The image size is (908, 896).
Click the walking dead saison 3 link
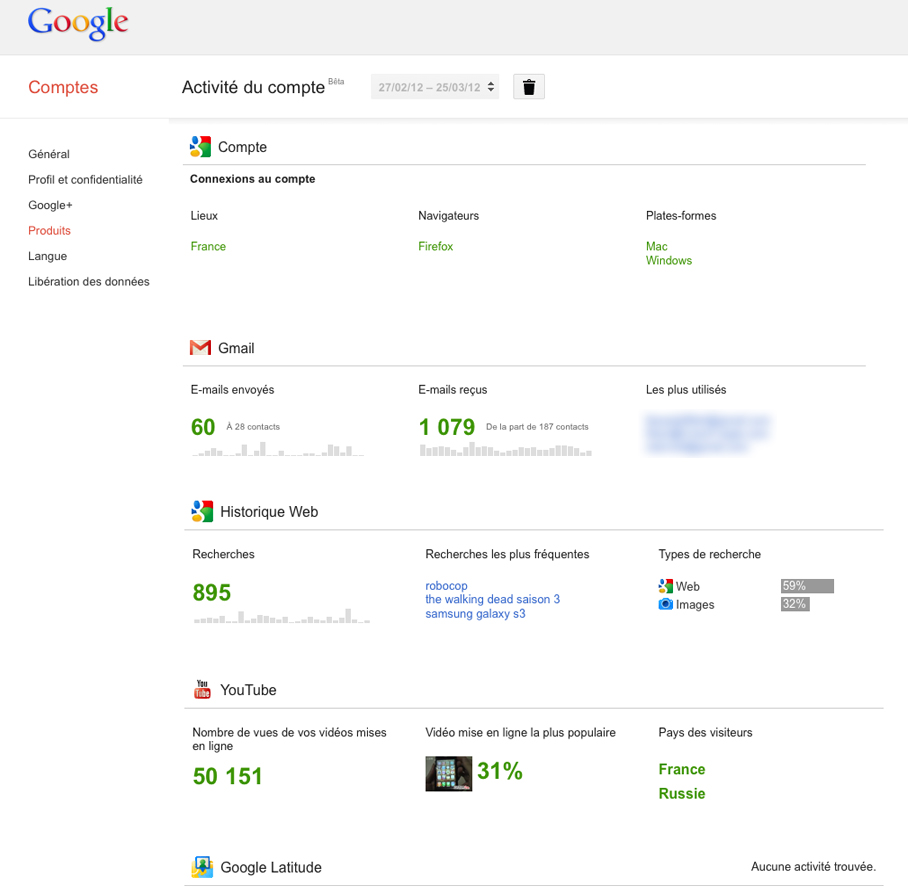tap(492, 600)
